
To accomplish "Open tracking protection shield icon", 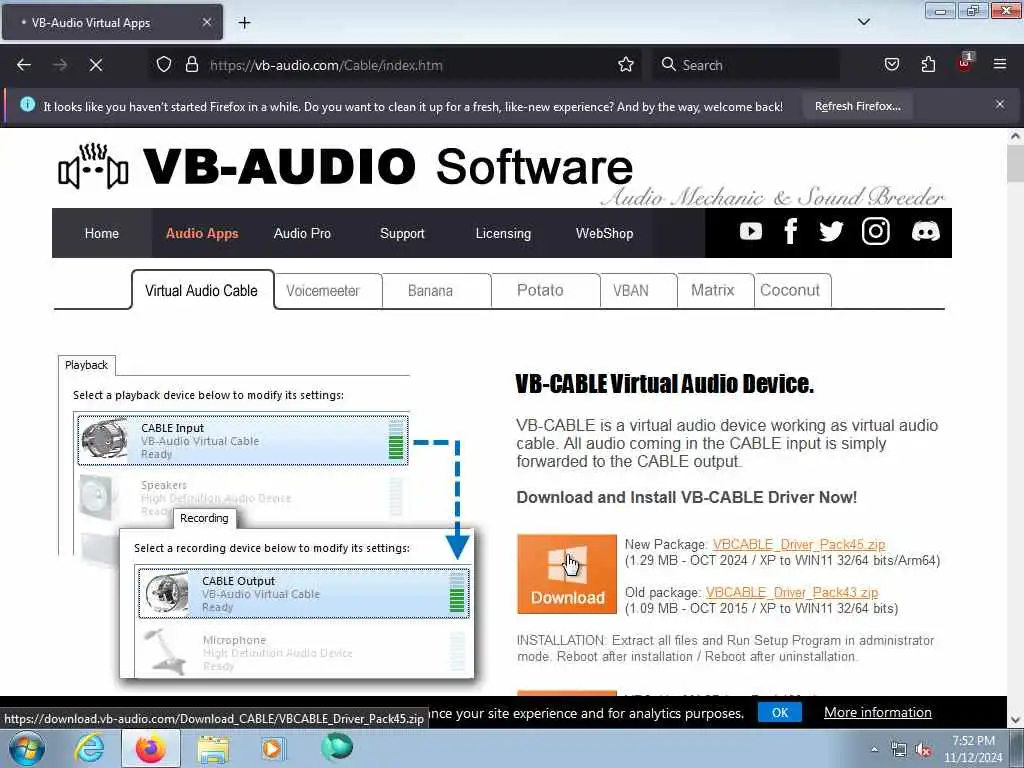I will pyautogui.click(x=164, y=65).
